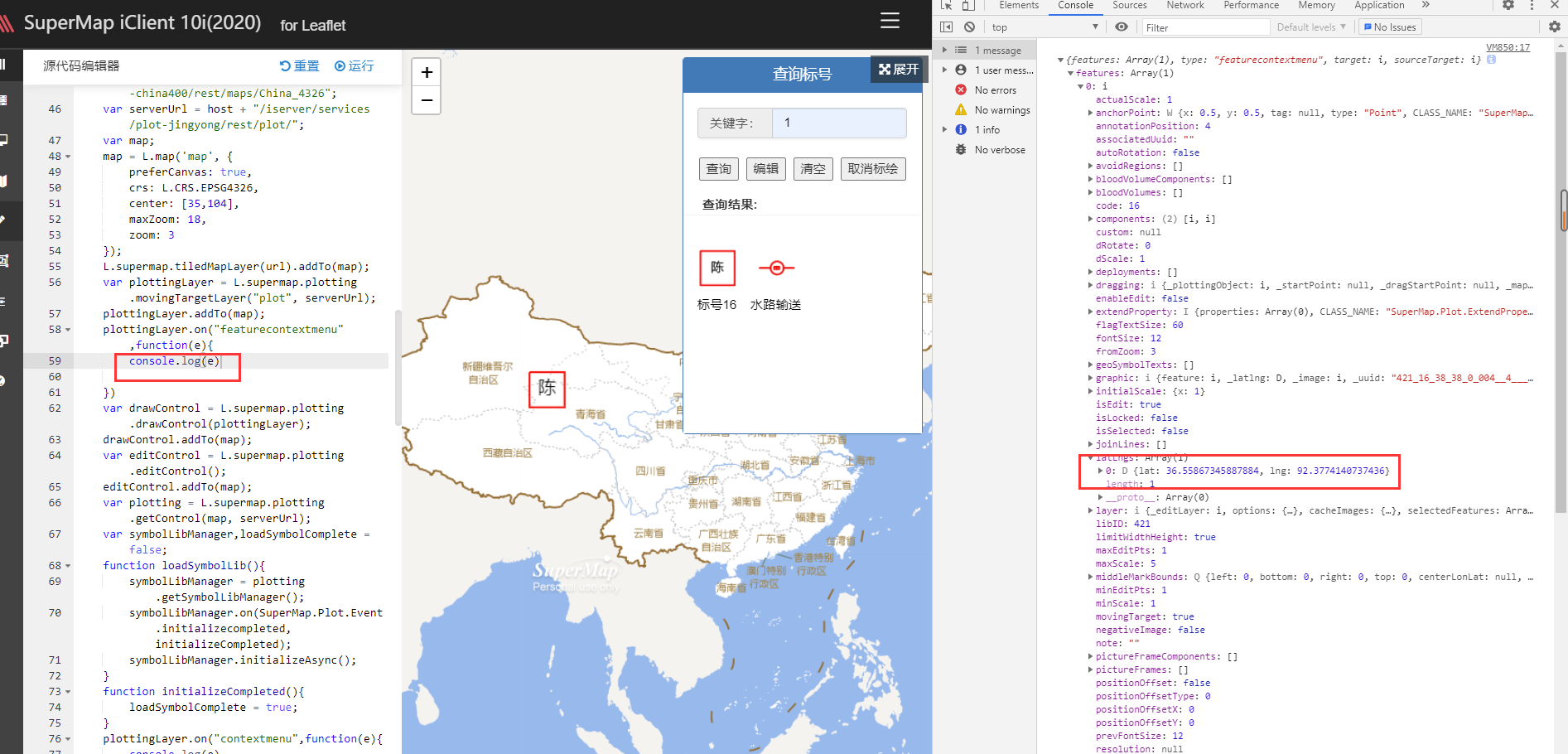1568x754 pixels.
Task: Switch to the Application tab
Action: [x=1379, y=5]
